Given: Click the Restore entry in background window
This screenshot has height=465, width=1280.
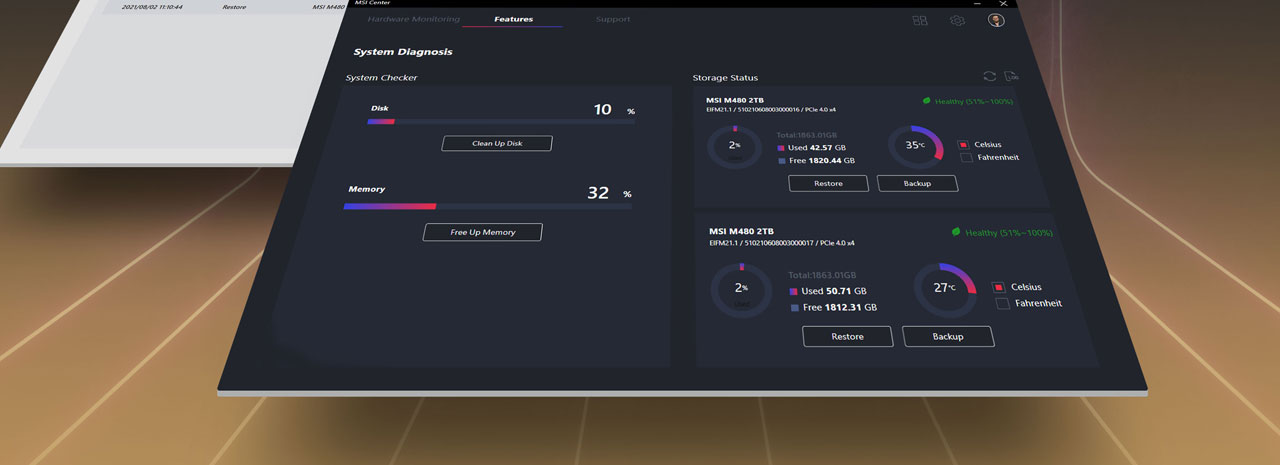Looking at the screenshot, I should (234, 7).
